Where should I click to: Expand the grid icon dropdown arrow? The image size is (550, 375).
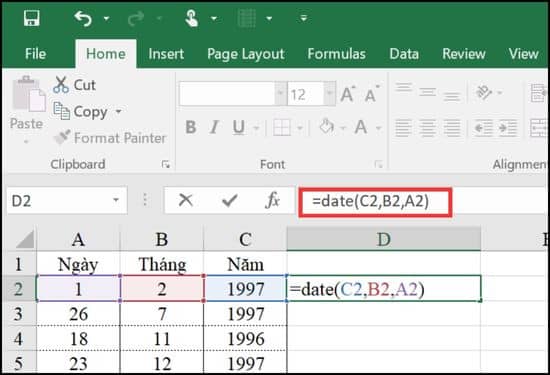[x=269, y=18]
